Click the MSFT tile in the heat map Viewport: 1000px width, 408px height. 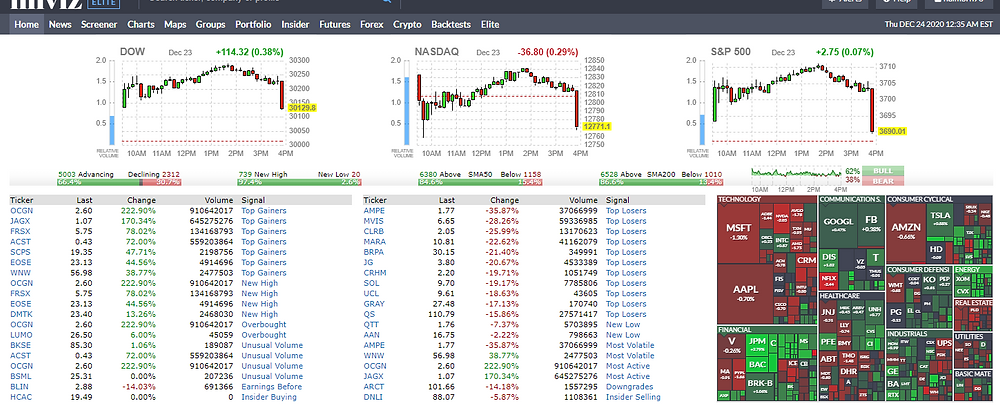[739, 232]
